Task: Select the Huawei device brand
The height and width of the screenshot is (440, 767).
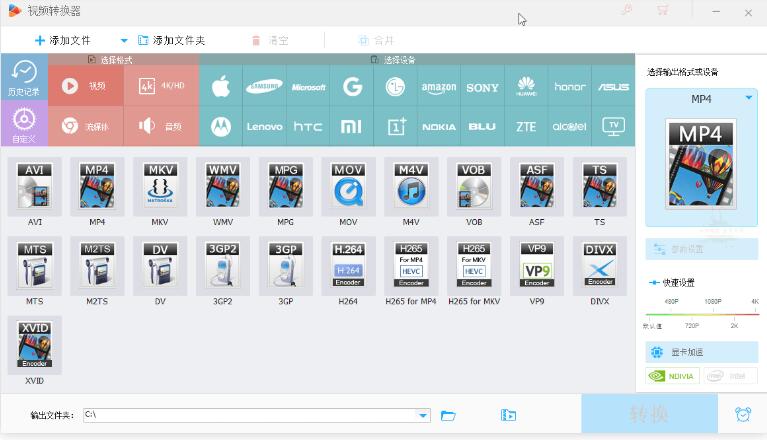Action: coord(526,87)
